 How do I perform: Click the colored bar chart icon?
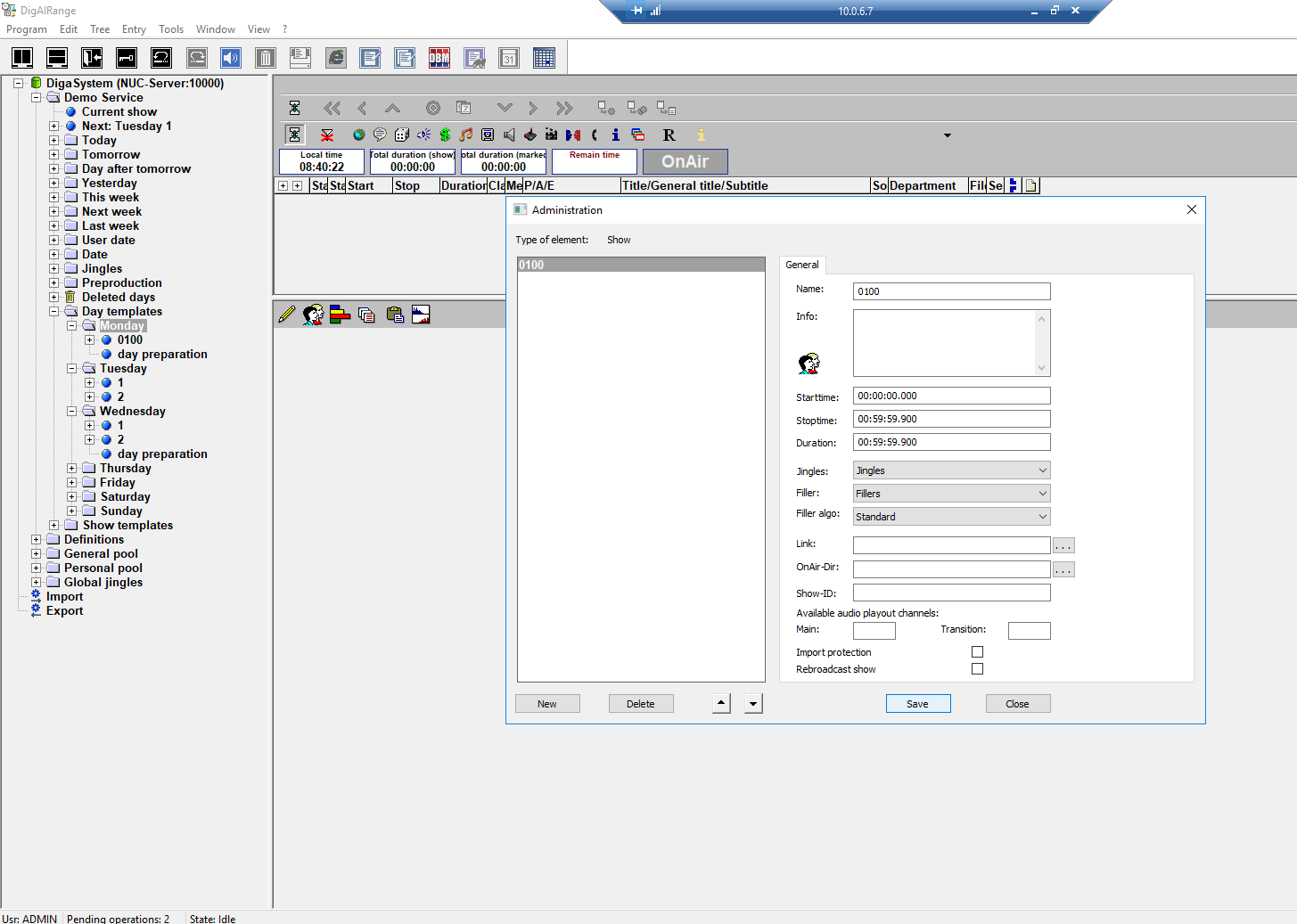point(340,315)
